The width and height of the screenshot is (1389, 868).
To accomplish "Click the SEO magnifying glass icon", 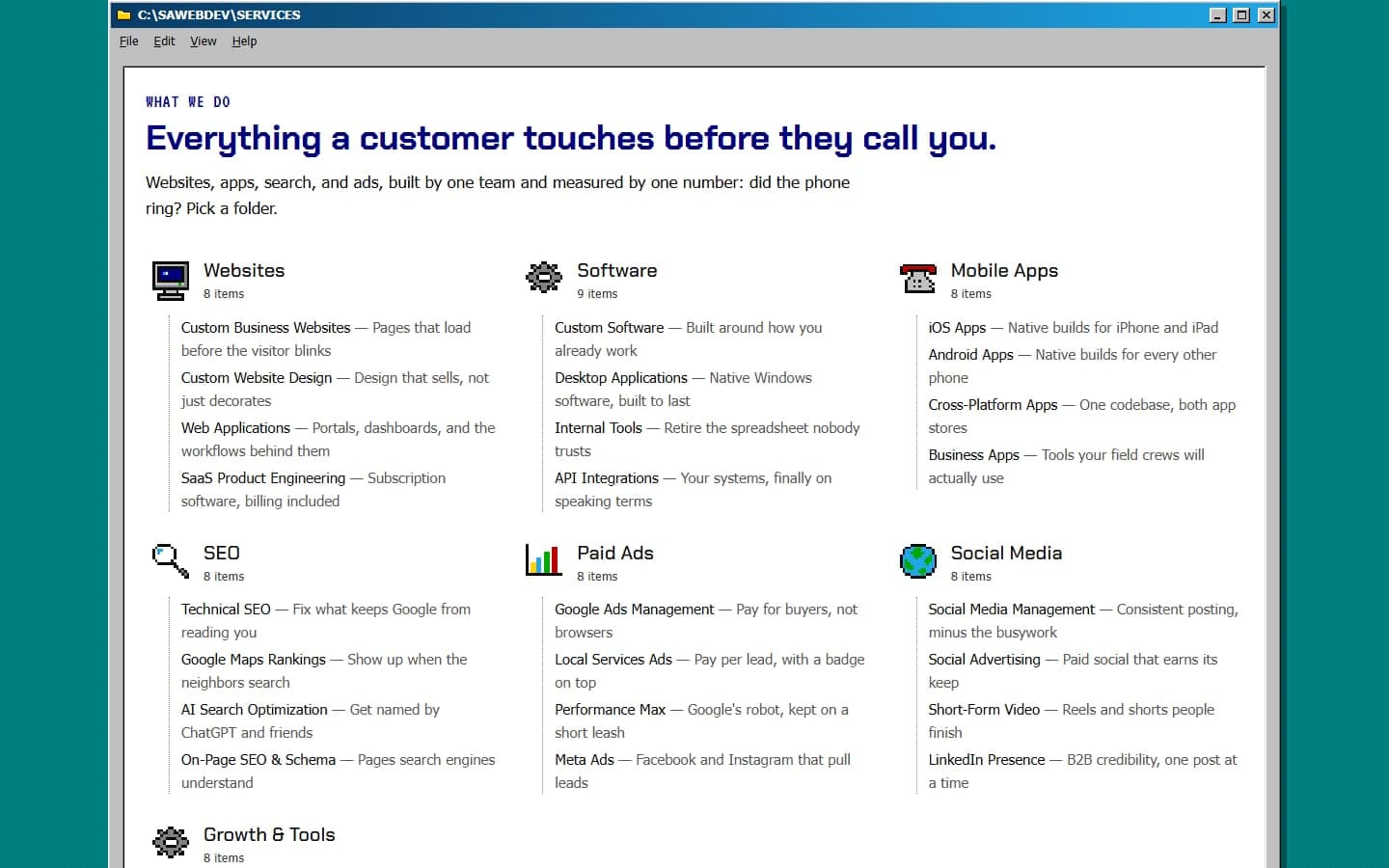I will 171,560.
